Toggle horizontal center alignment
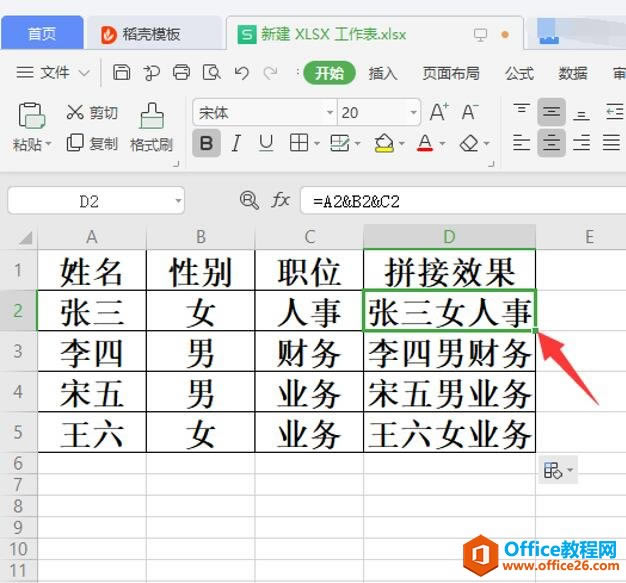Screen dimensions: 626x583 pyautogui.click(x=551, y=143)
